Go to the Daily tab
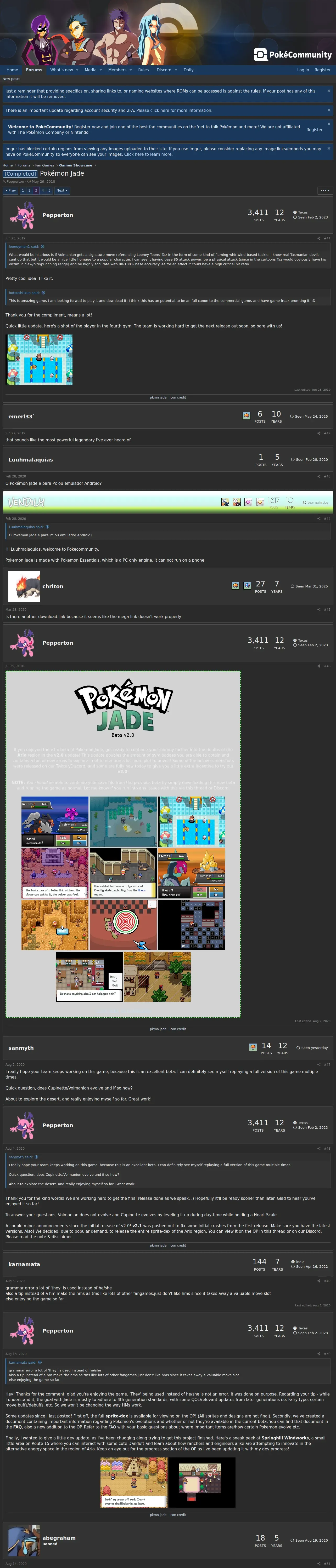 click(188, 70)
